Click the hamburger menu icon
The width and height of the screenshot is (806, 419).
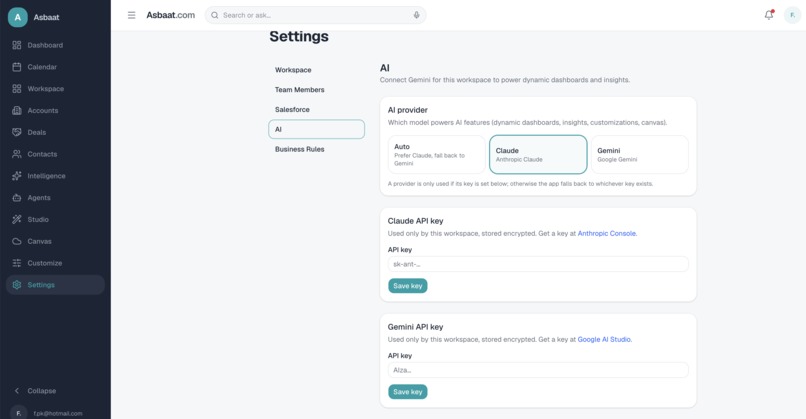click(132, 15)
